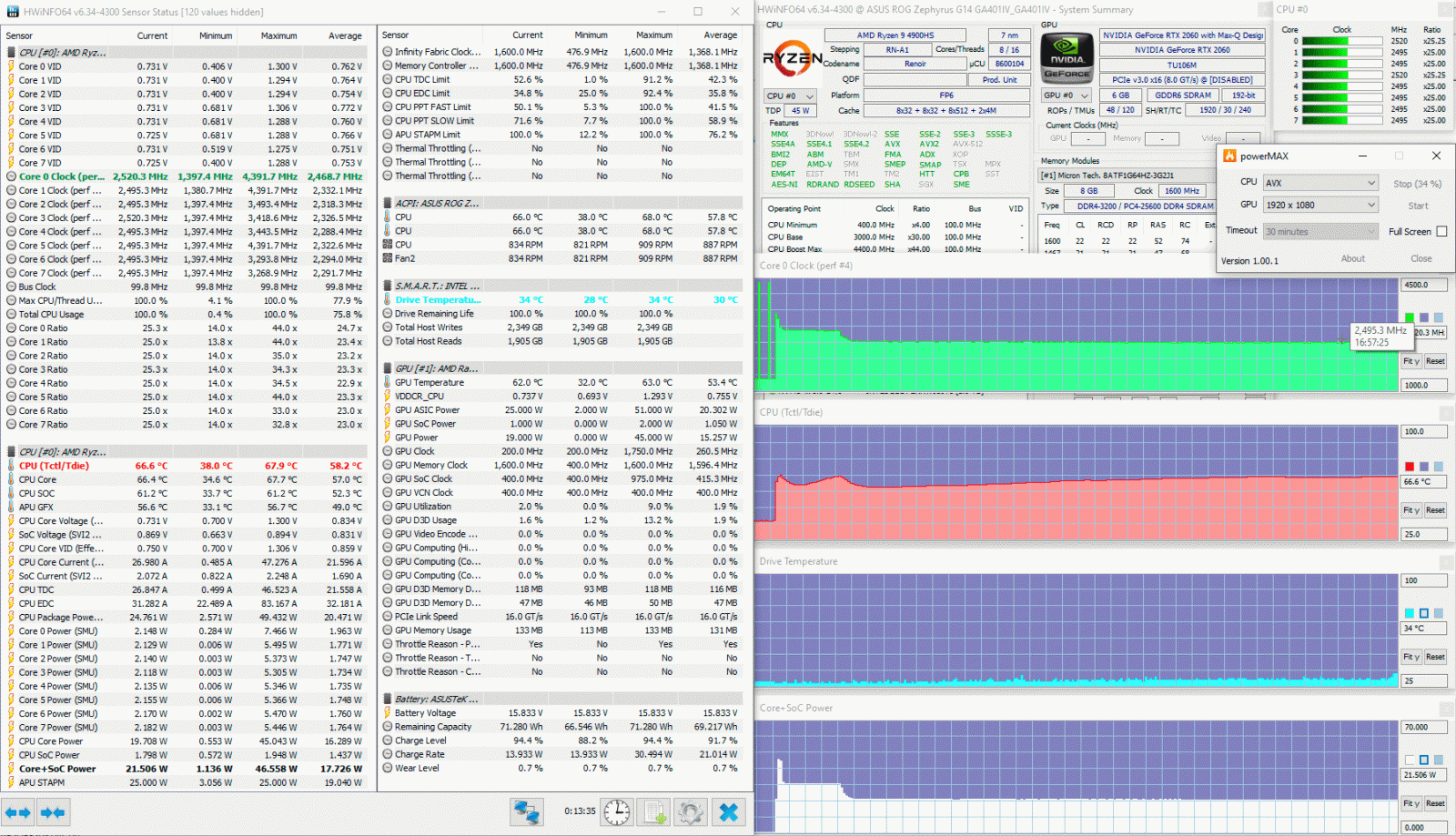Click the blue X icon in sensor toolbar
This screenshot has height=836, width=1456.
(728, 812)
